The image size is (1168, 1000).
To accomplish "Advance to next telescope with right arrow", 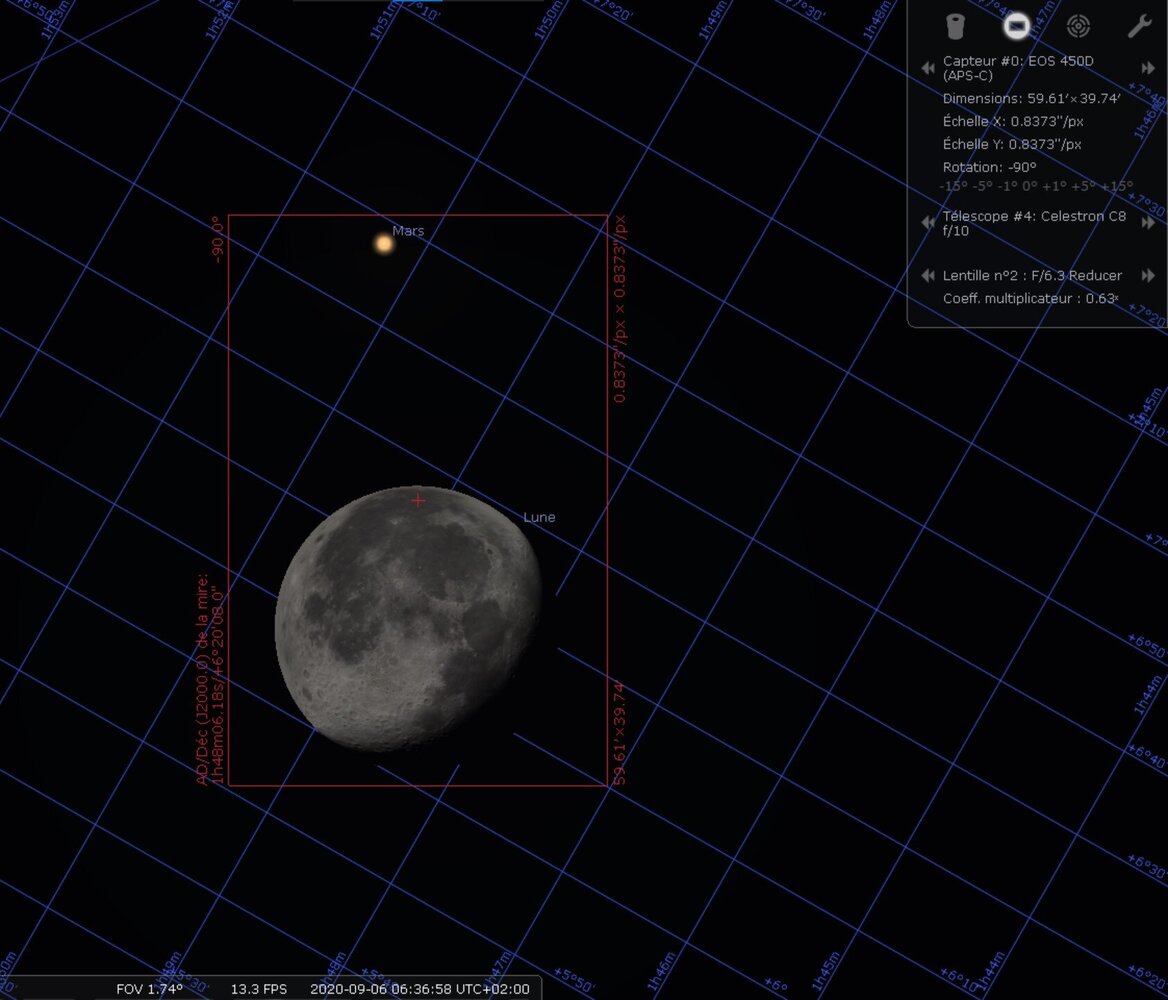I will (1148, 222).
